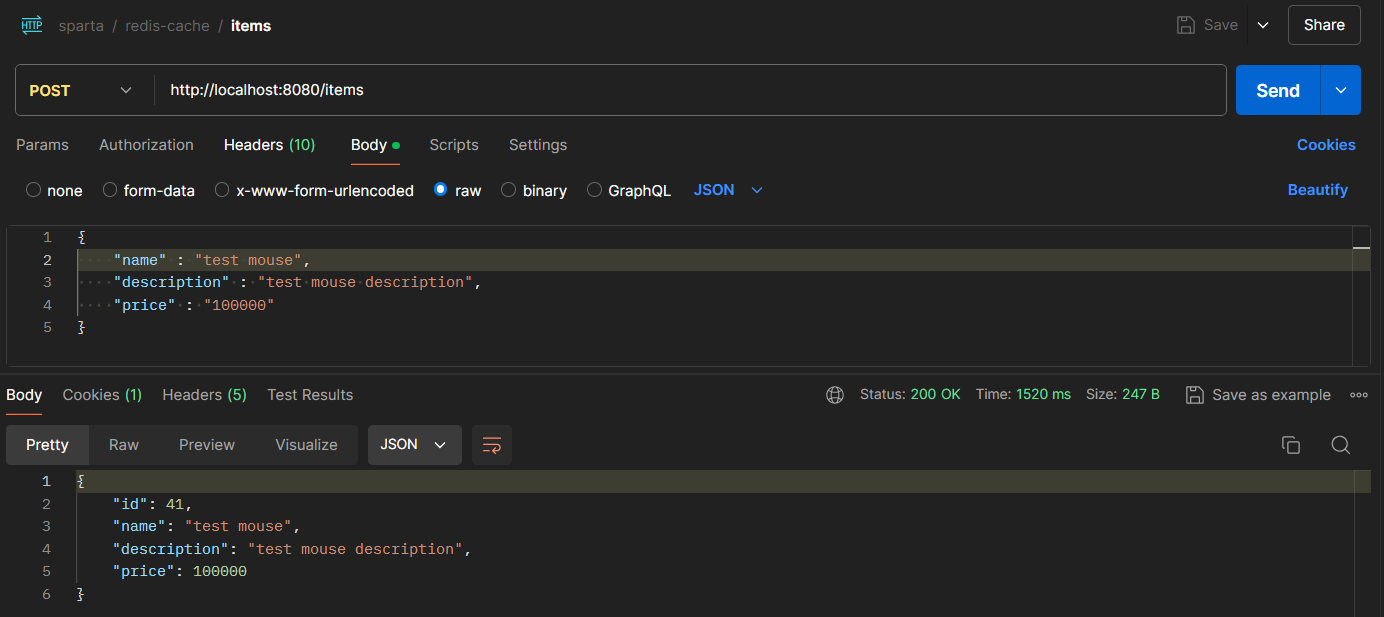This screenshot has width=1384, height=617.
Task: Open the Authorization tab
Action: 146,145
